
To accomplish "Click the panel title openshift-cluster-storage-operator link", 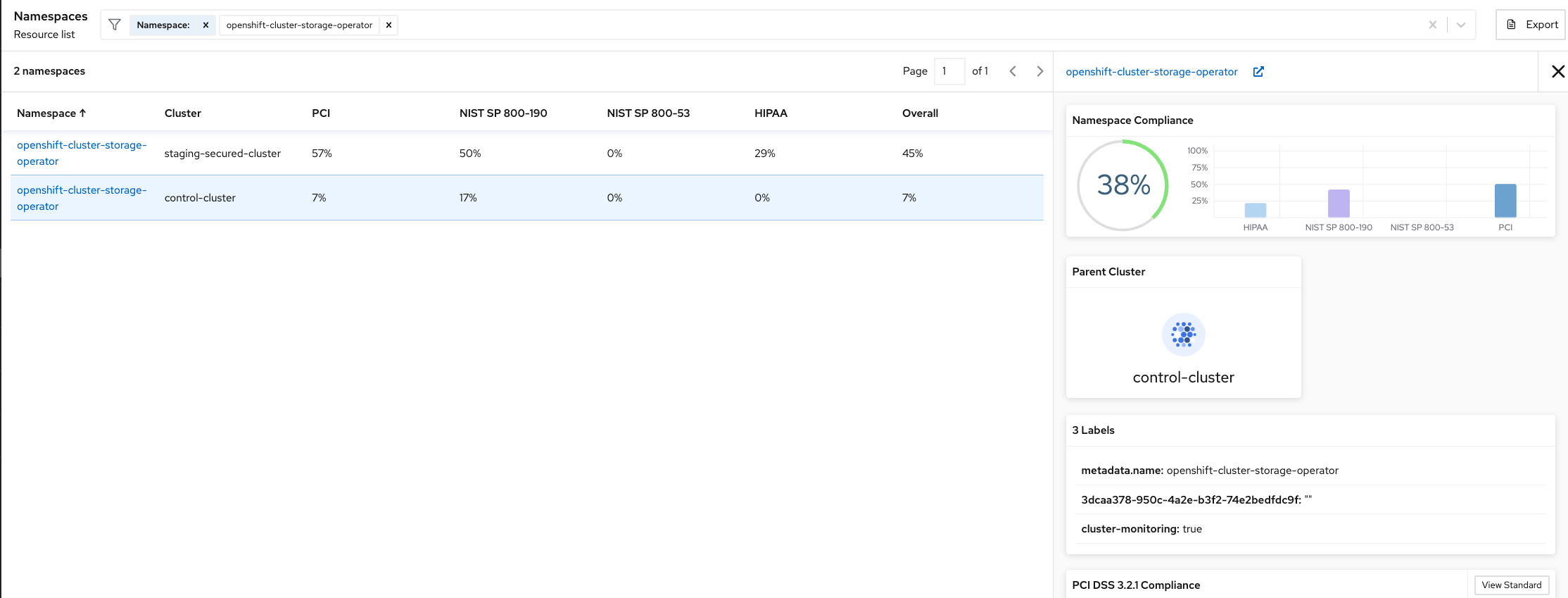I will pos(1151,72).
